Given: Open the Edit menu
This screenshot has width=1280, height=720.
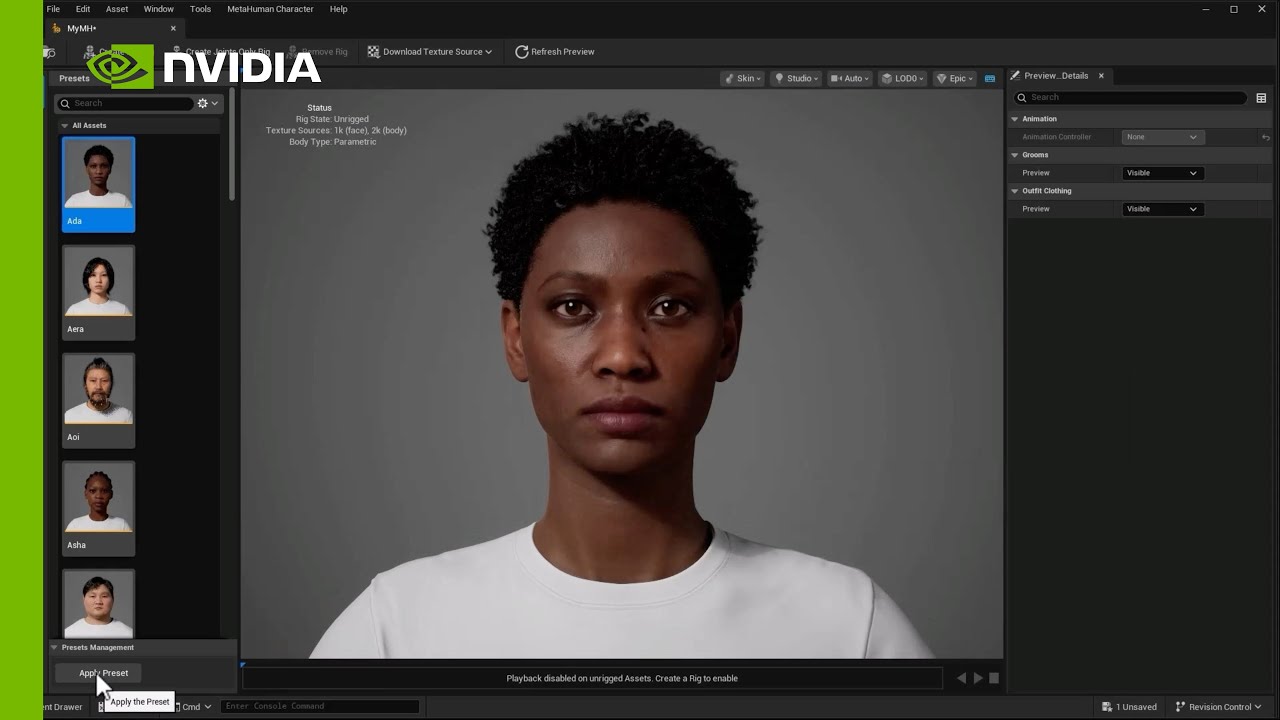Looking at the screenshot, I should 83,9.
